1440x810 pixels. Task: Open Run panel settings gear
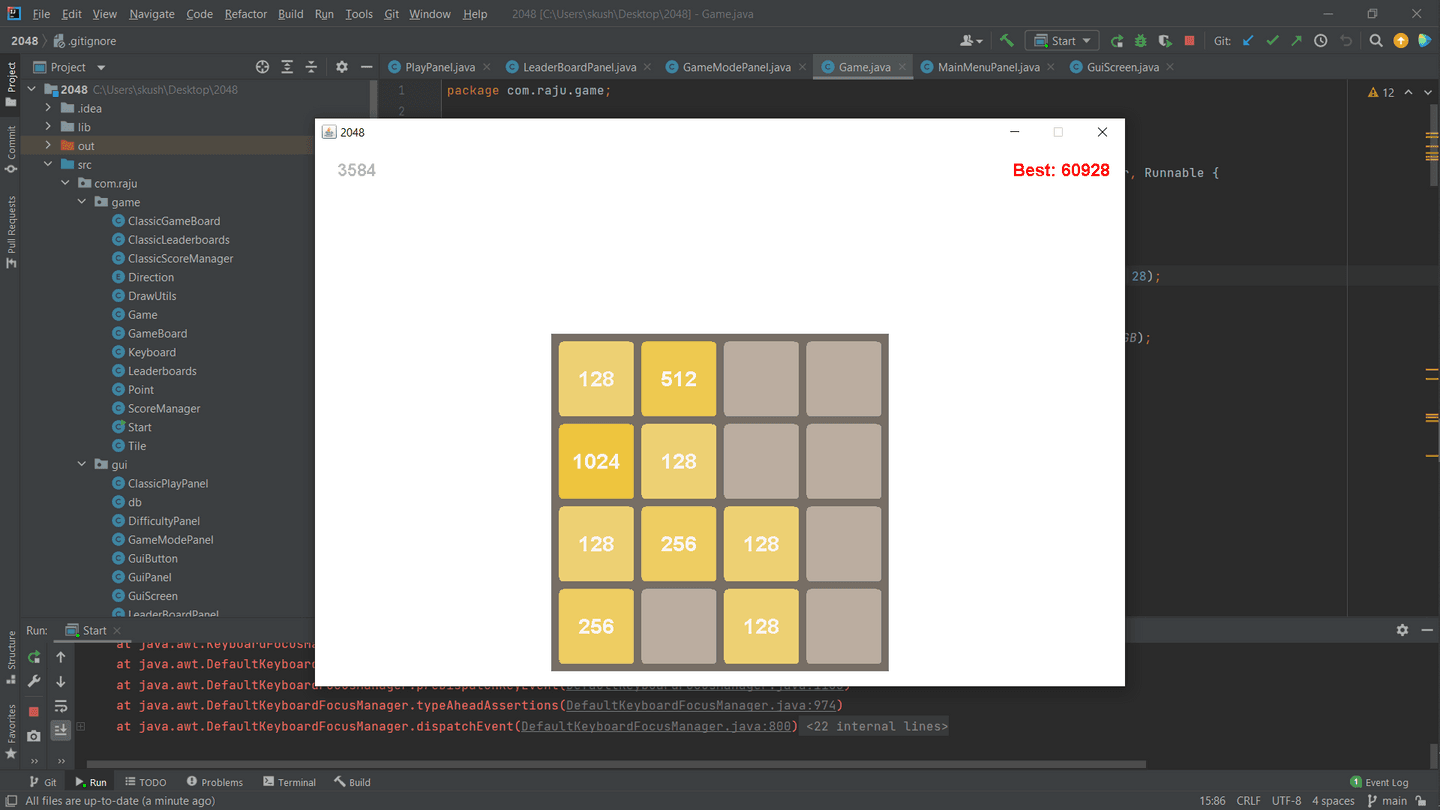[1402, 630]
